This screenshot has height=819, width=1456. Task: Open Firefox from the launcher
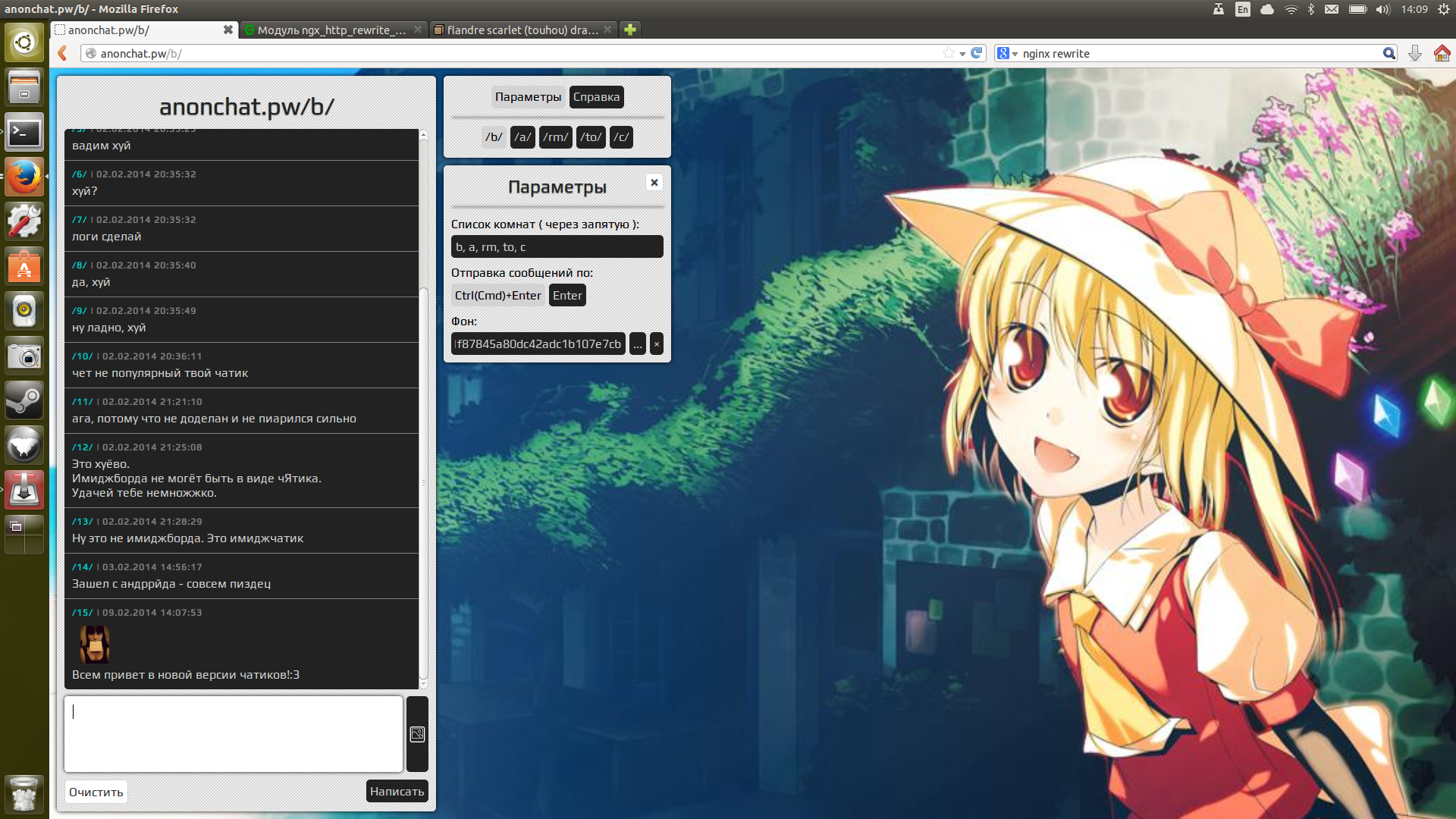pos(24,177)
